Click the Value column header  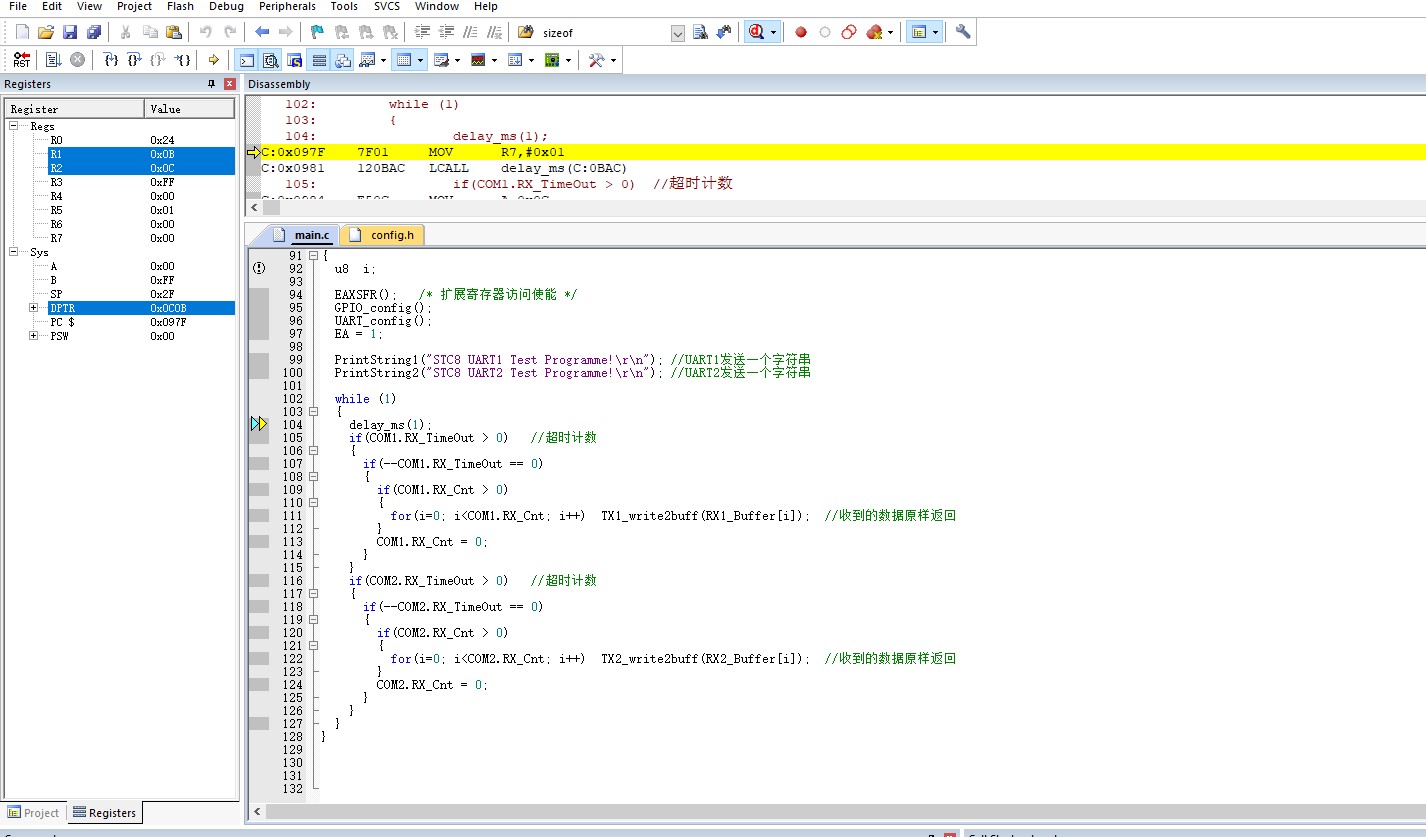(190, 109)
